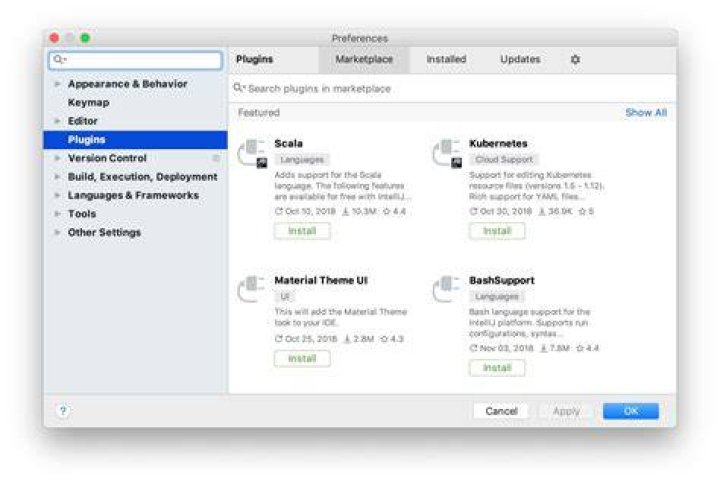Image resolution: width=720 pixels, height=485 pixels.
Task: Focus the settings search field
Action: click(135, 60)
